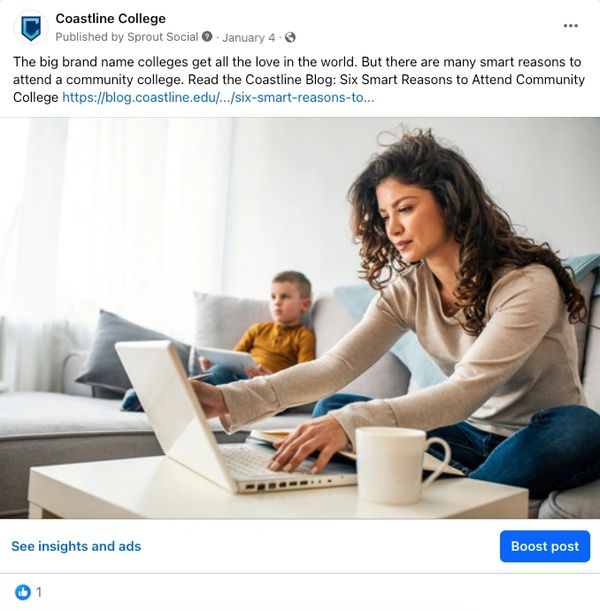The image size is (600, 611).
Task: Open the January 4 post timestamp
Action: [249, 37]
